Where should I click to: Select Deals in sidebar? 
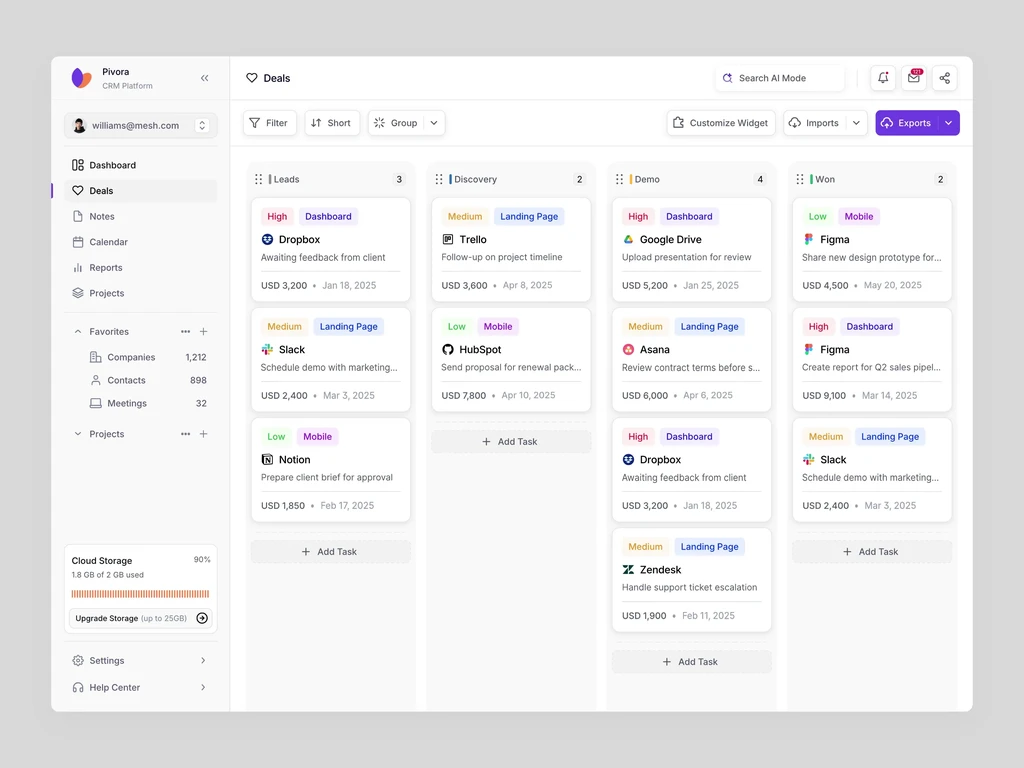140,191
